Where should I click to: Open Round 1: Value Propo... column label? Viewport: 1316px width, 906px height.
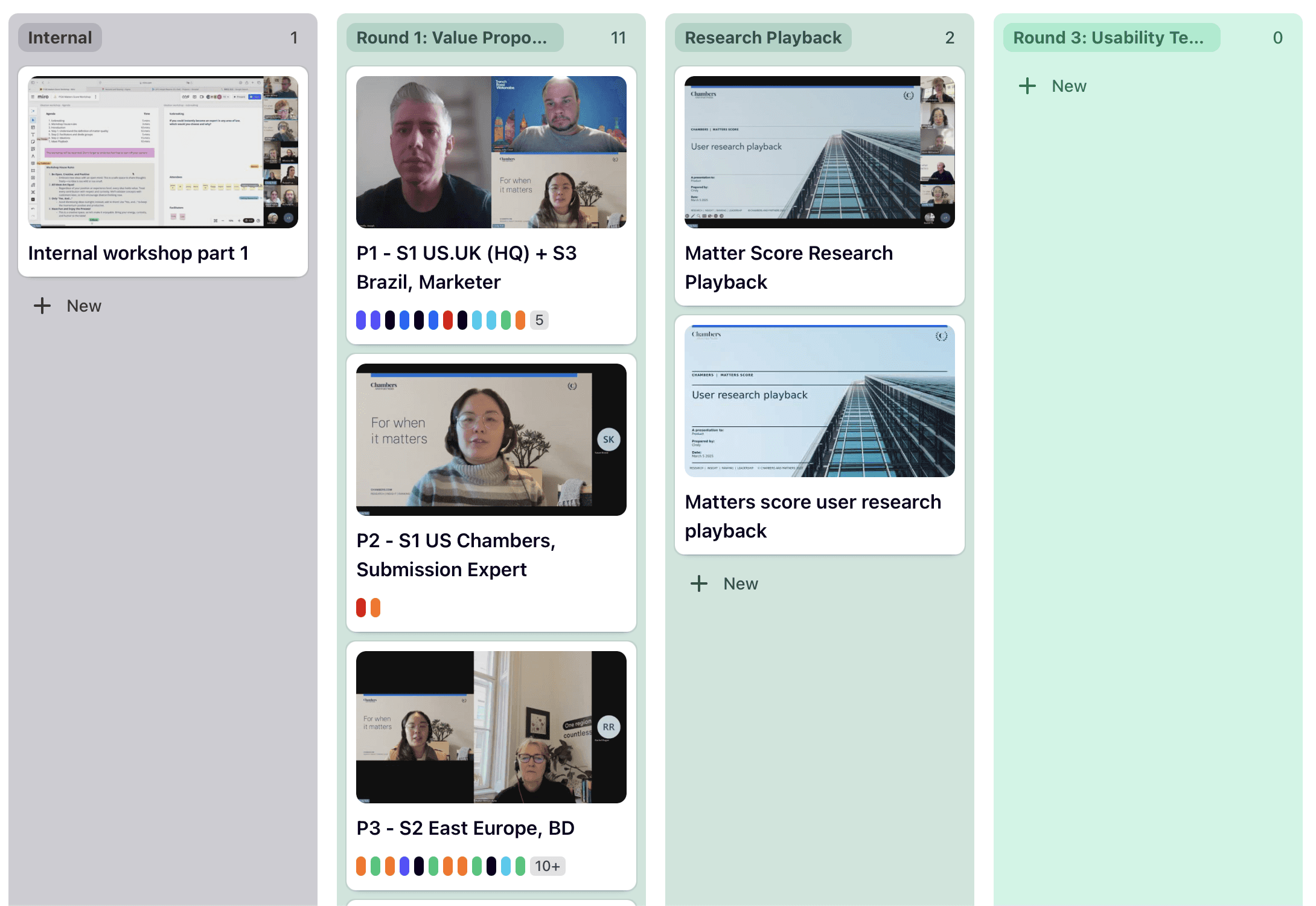[x=454, y=37]
